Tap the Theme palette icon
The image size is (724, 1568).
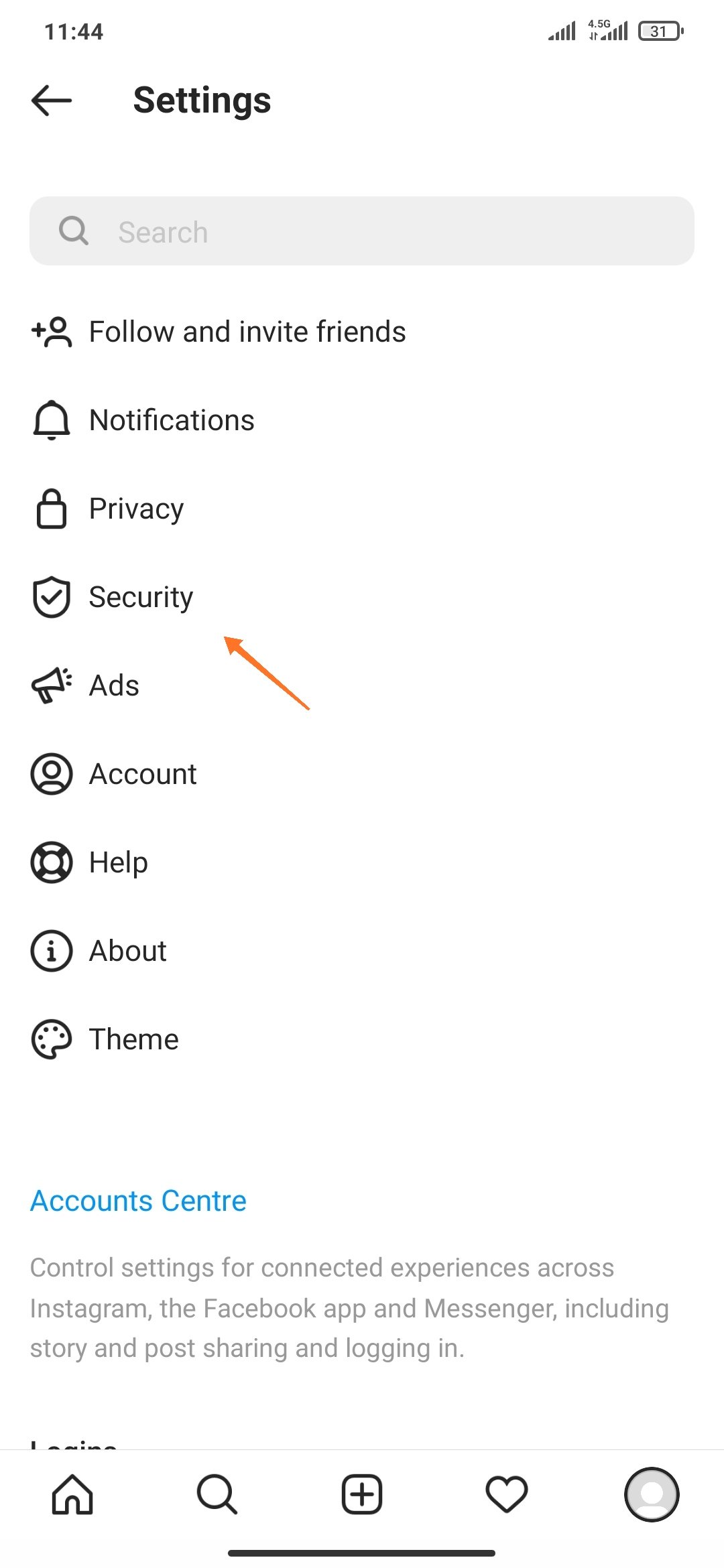[52, 1039]
